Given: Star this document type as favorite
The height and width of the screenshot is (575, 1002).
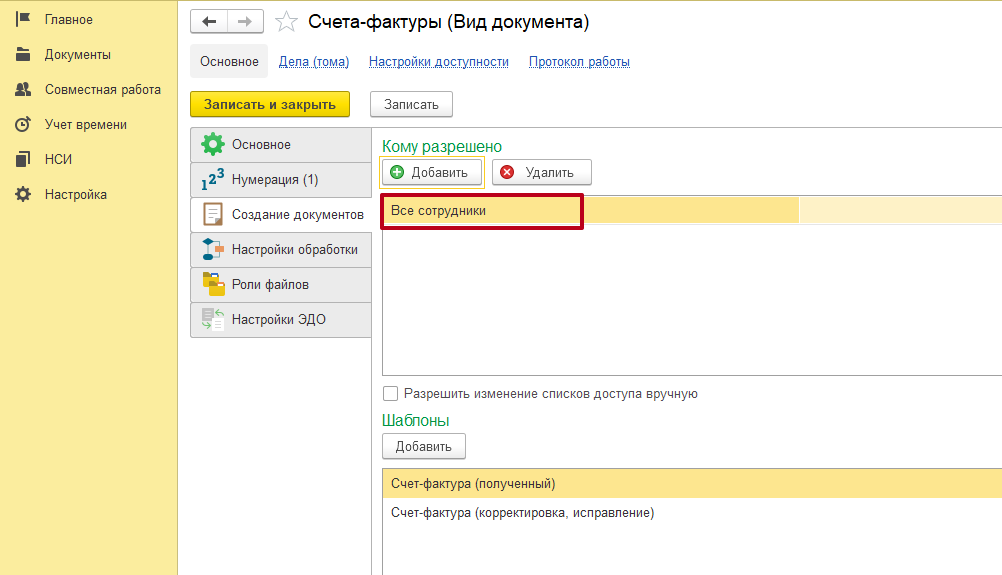Looking at the screenshot, I should pos(286,22).
